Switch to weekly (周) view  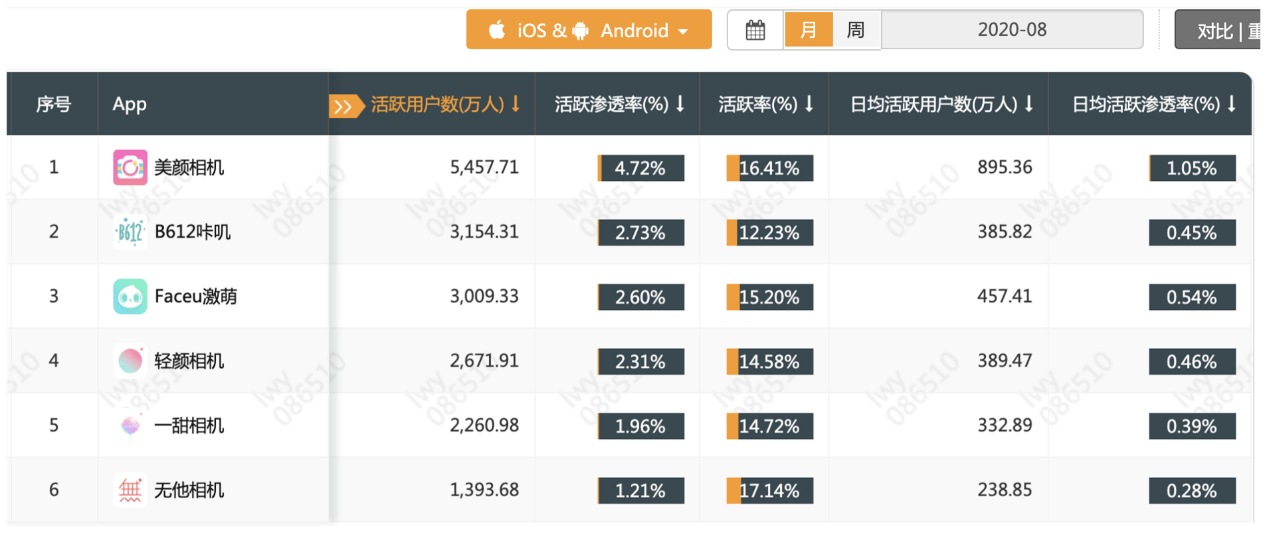pyautogui.click(x=855, y=30)
